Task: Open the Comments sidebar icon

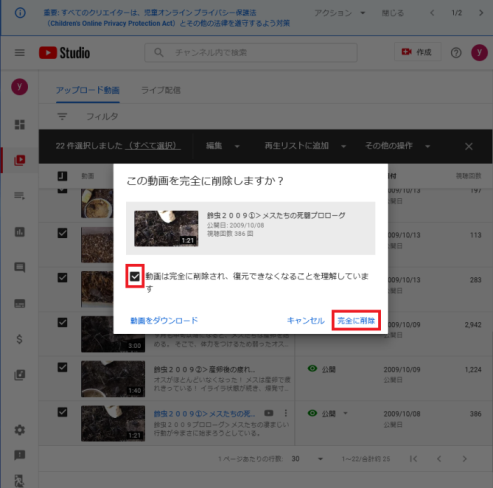Action: [20, 267]
